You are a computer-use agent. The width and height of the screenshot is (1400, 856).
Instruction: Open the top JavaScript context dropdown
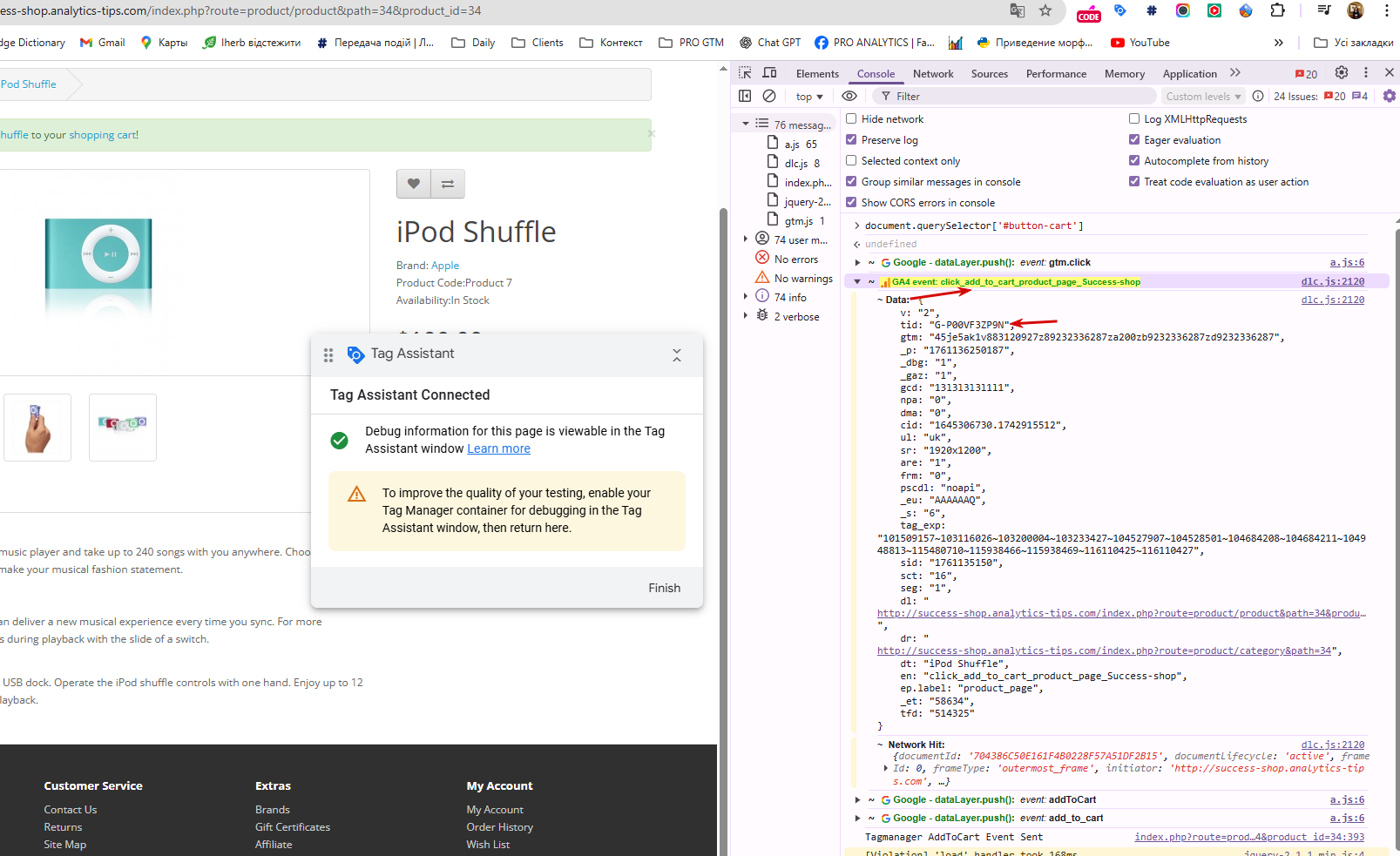[809, 97]
